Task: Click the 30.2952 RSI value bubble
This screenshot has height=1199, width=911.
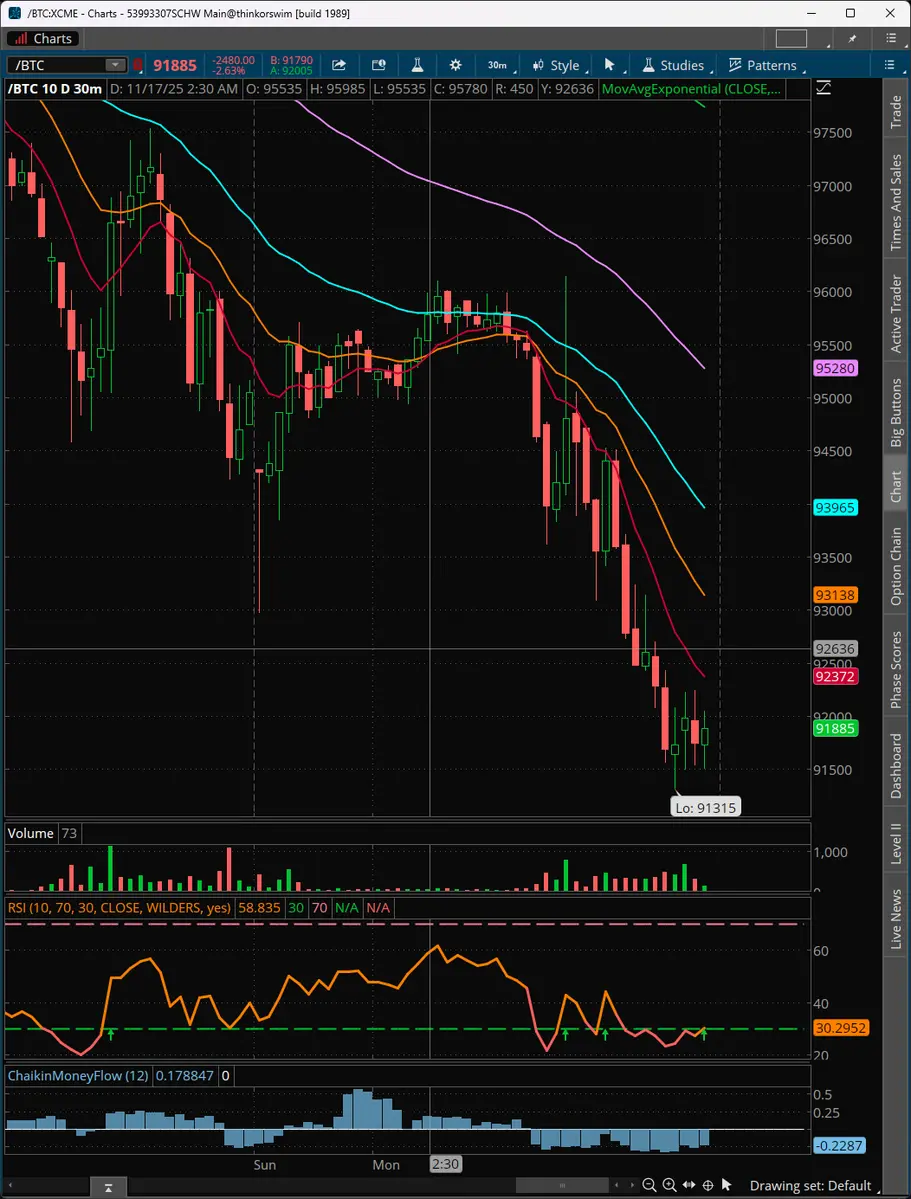Action: tap(841, 1028)
